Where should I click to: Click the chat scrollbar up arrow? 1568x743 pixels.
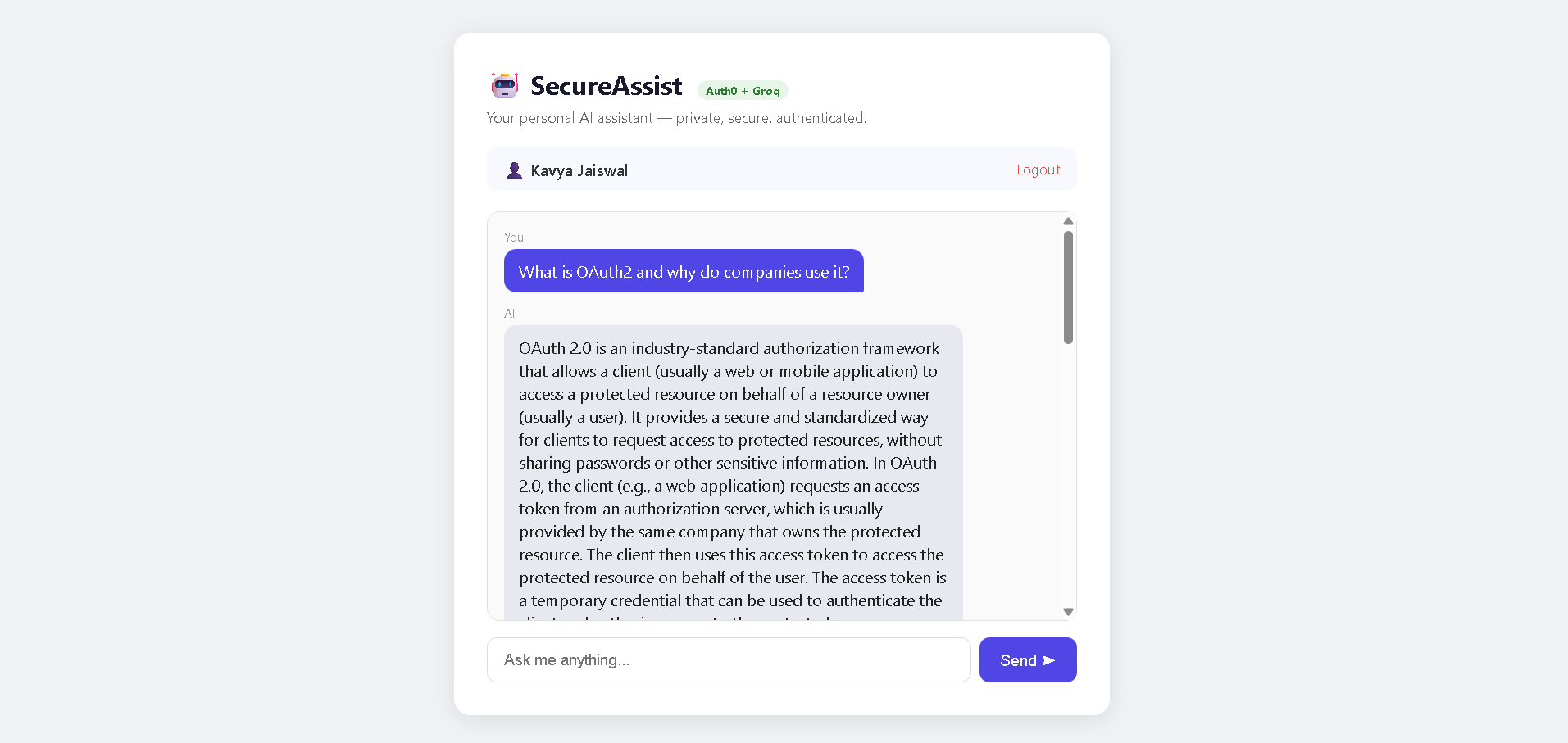coord(1068,221)
